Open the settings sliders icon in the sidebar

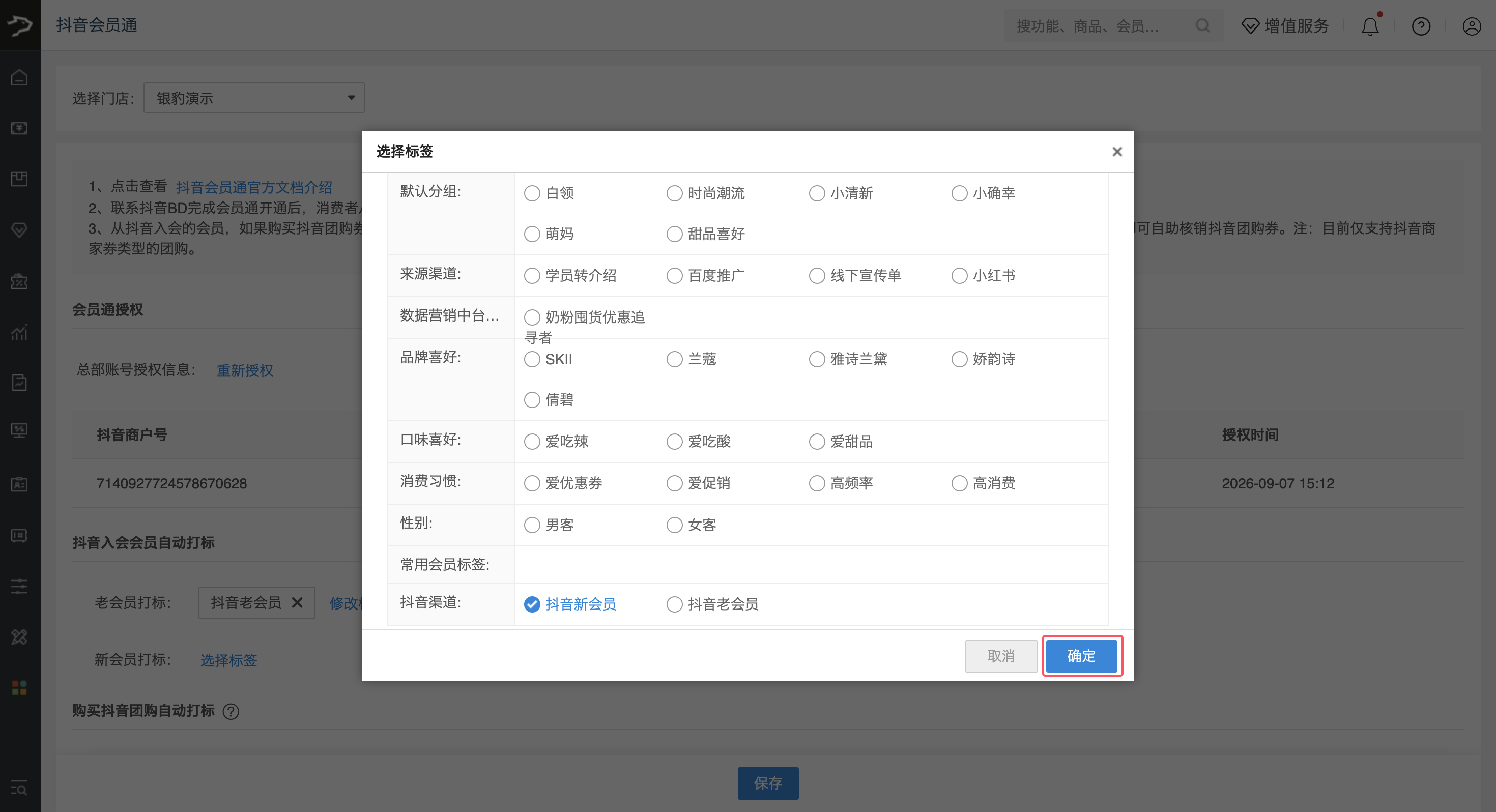20,586
